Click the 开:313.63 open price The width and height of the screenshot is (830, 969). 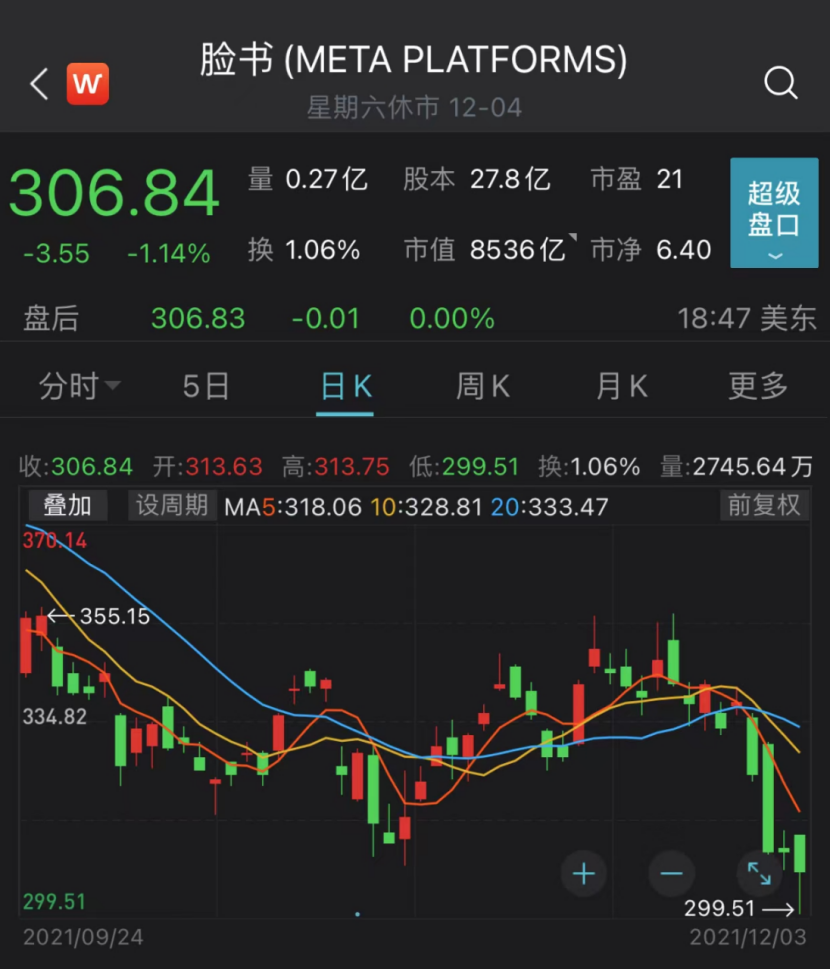coord(208,467)
